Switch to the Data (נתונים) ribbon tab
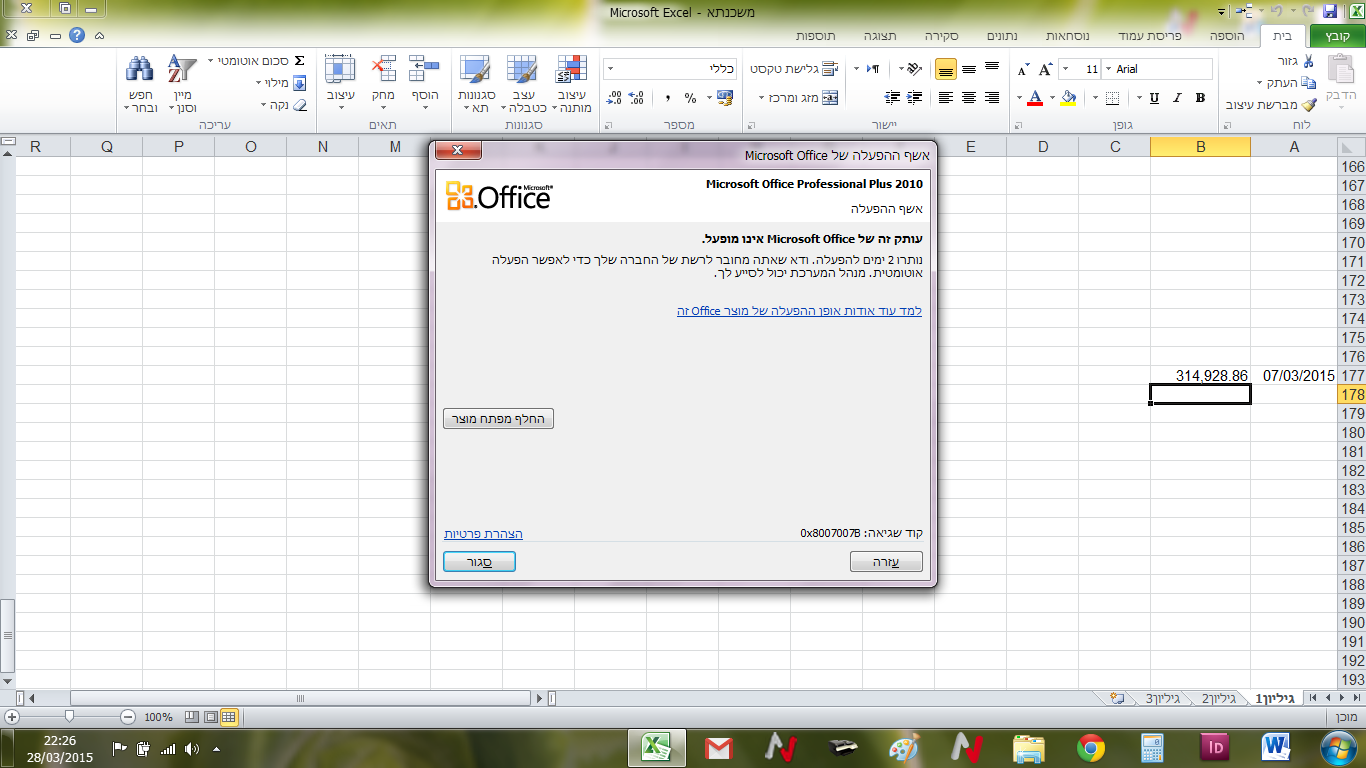 pos(1002,35)
